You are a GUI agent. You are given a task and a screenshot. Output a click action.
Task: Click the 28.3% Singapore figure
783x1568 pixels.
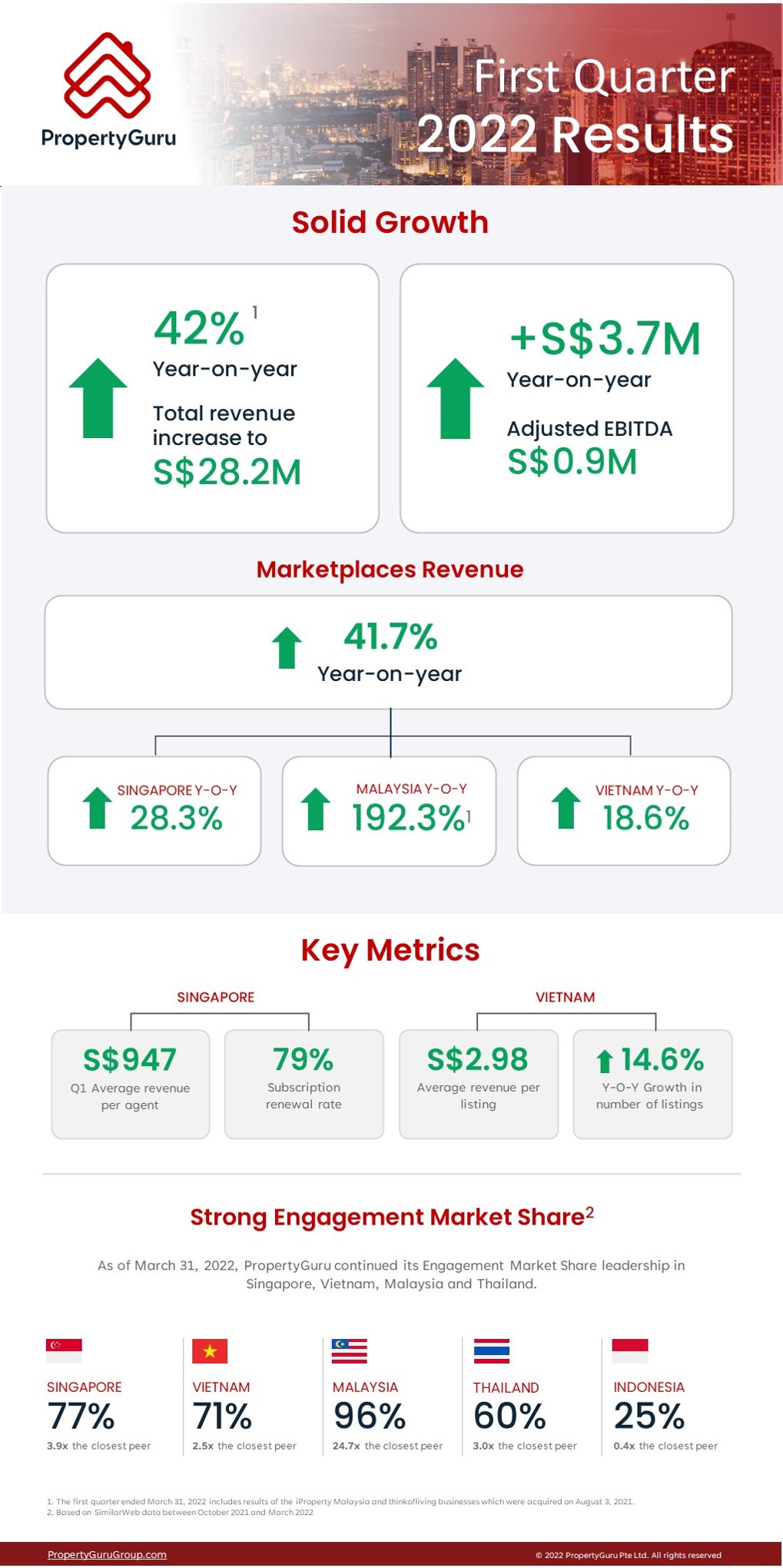(177, 818)
